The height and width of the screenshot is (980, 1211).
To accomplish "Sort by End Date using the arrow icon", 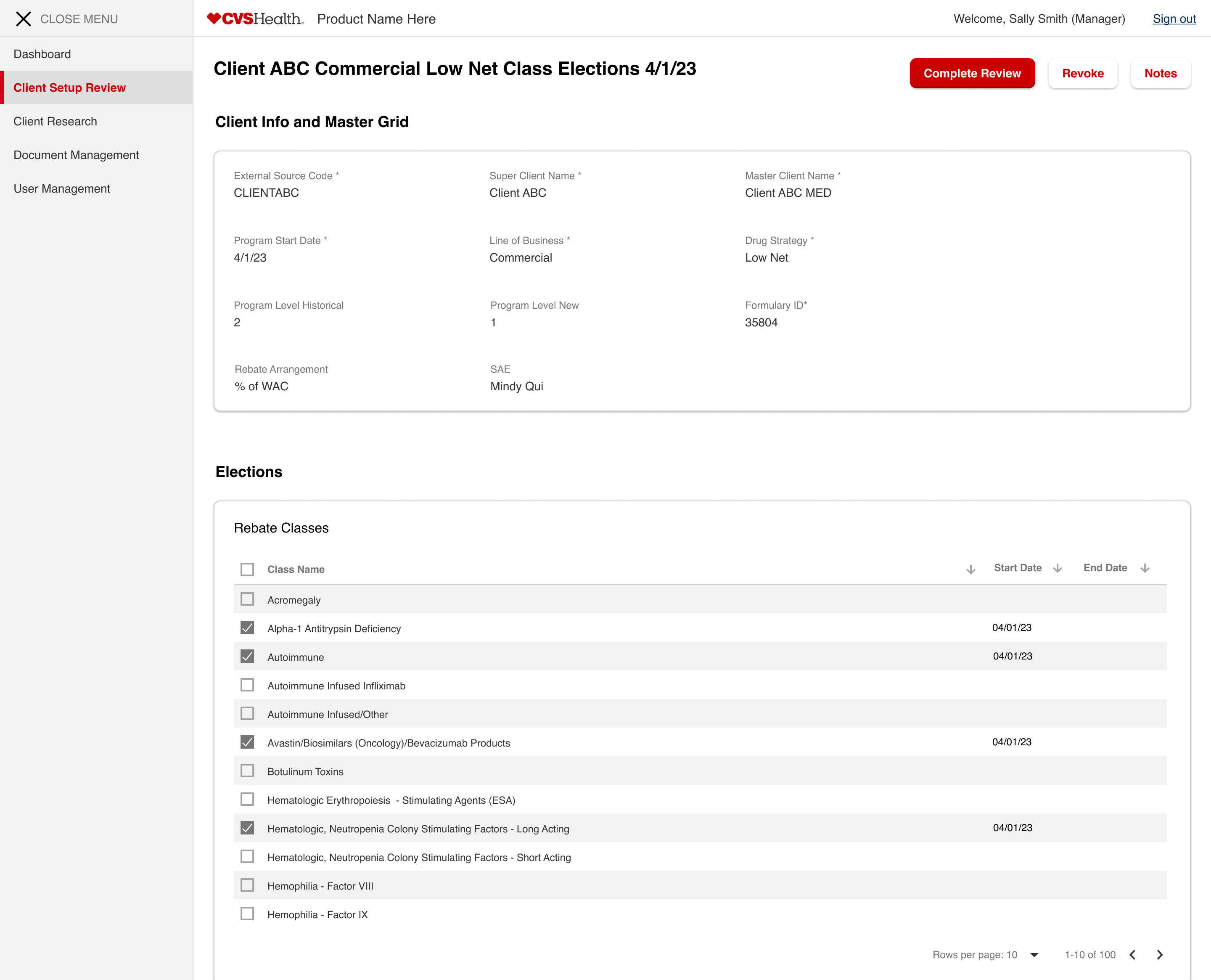I will (1145, 568).
